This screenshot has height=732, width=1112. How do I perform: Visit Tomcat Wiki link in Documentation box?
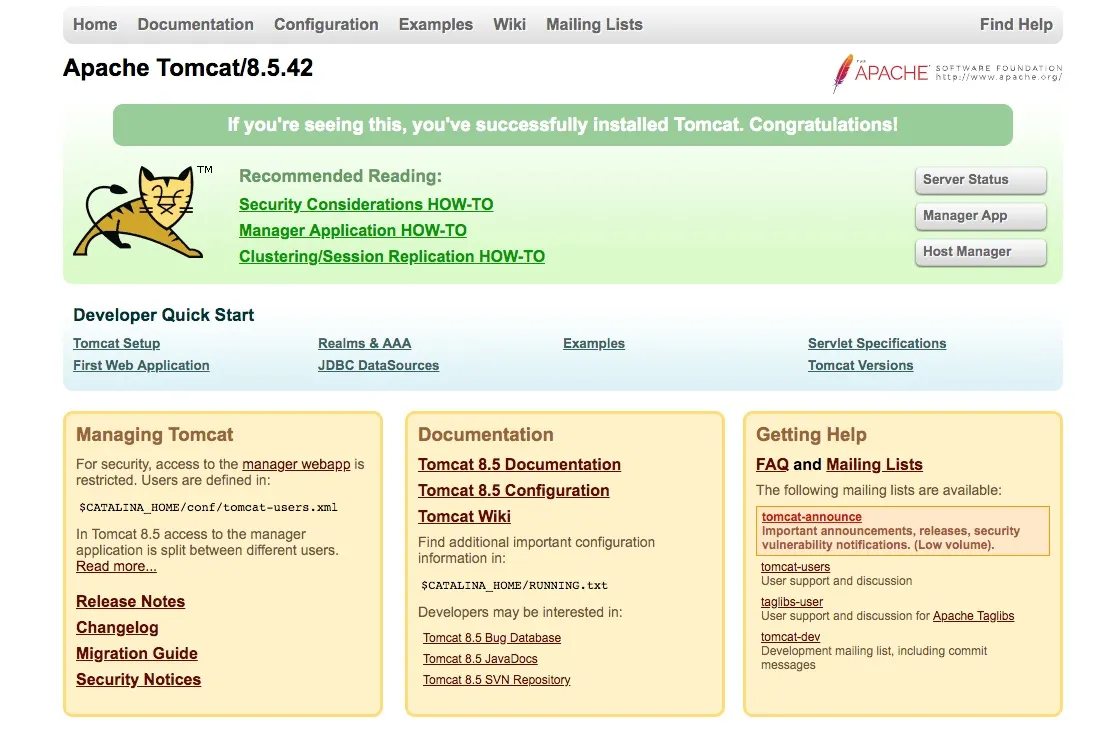(464, 516)
